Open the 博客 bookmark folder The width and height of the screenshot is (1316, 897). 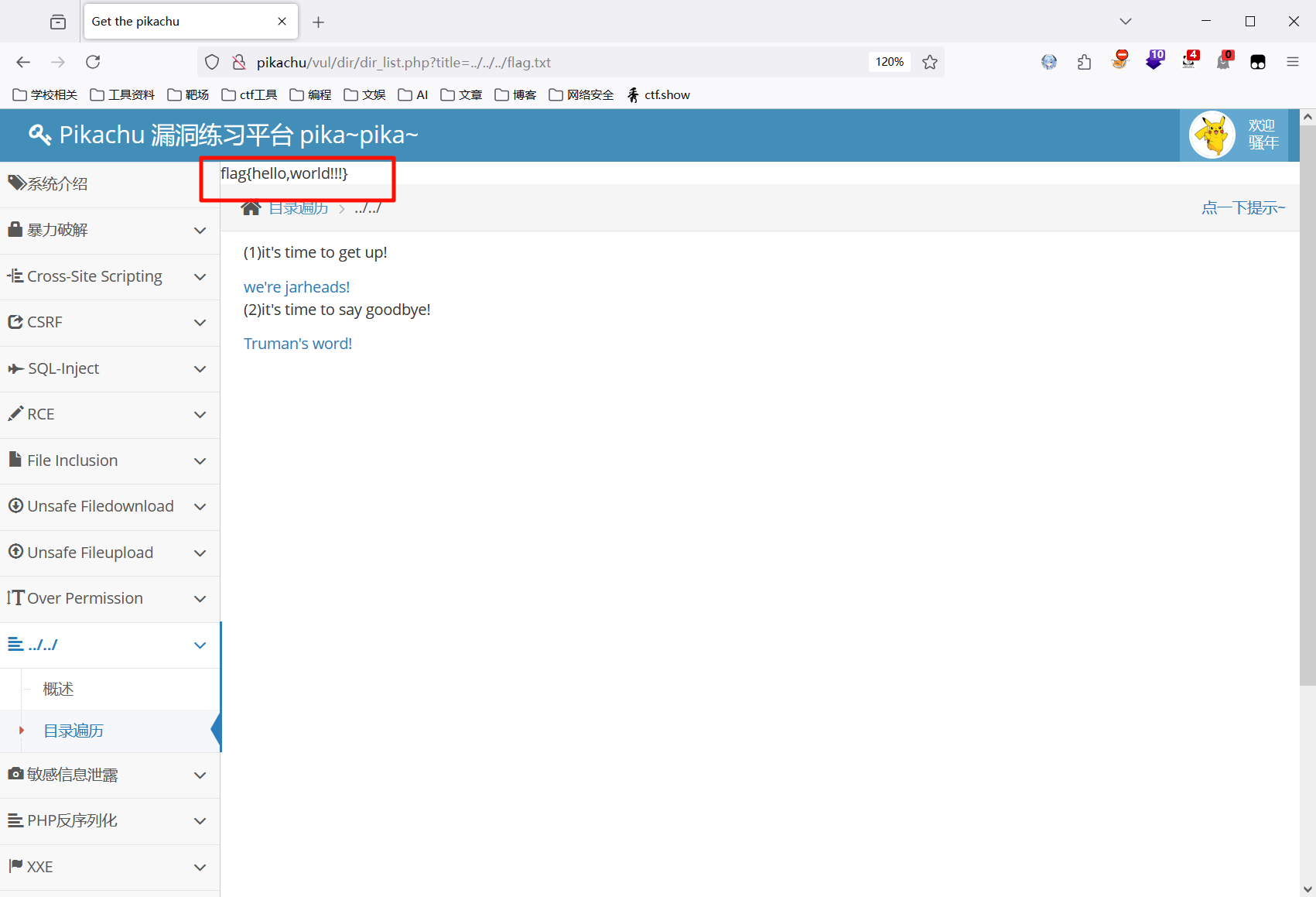tap(516, 94)
